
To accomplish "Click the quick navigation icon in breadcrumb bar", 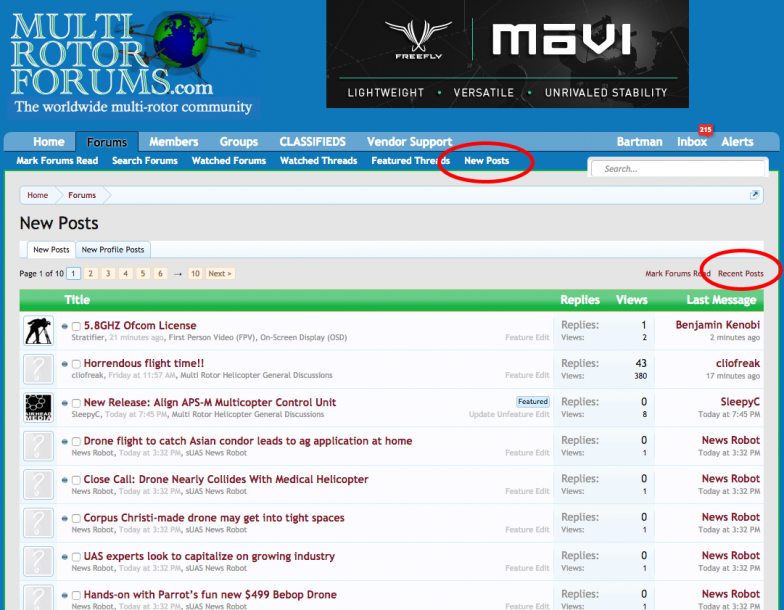I will coord(755,196).
